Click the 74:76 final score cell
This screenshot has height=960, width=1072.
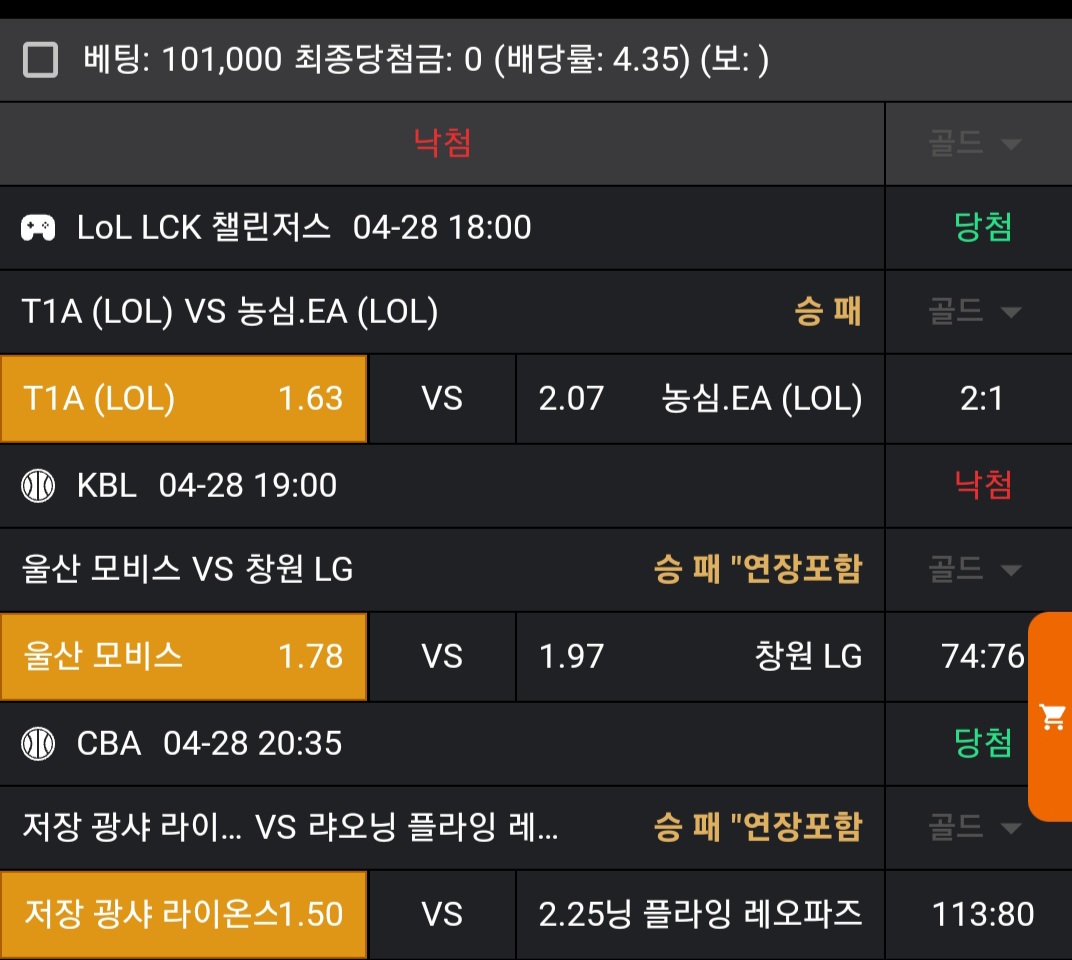point(982,656)
